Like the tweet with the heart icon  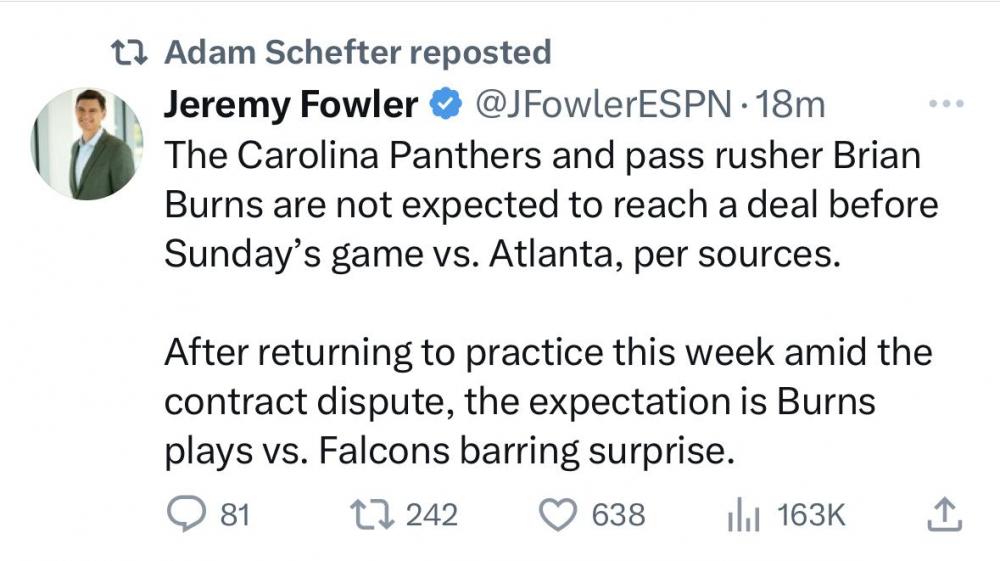click(x=558, y=515)
